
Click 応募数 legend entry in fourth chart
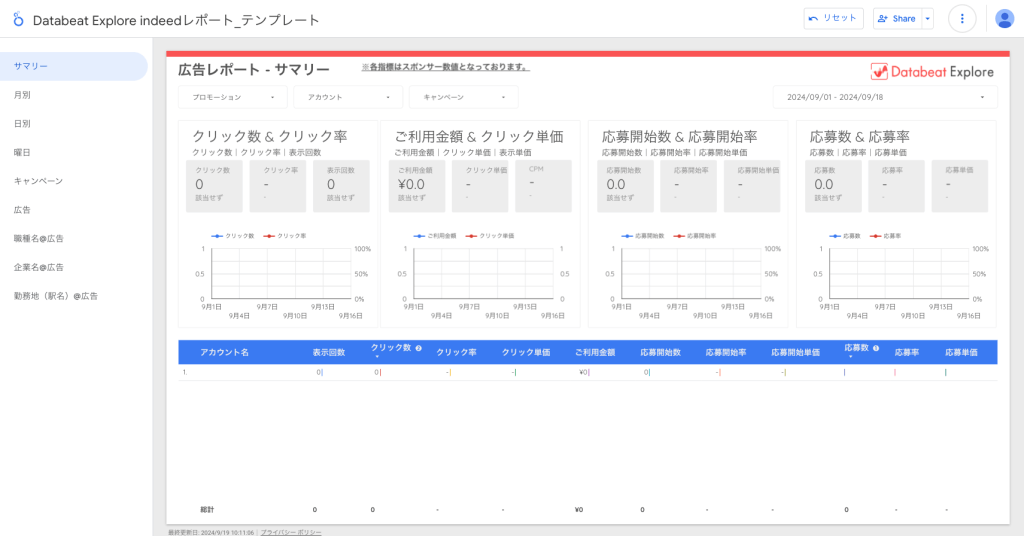pos(845,236)
